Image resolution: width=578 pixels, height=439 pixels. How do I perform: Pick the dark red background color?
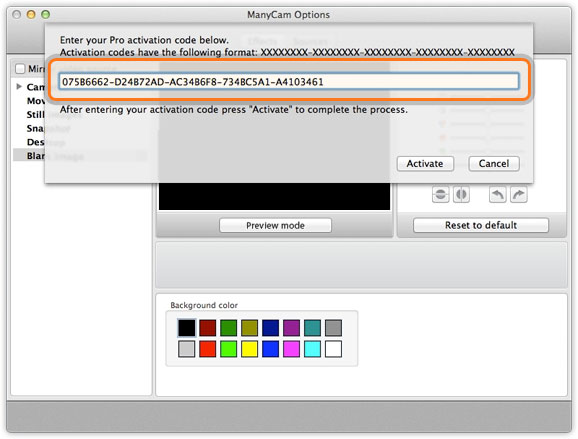[x=208, y=328]
